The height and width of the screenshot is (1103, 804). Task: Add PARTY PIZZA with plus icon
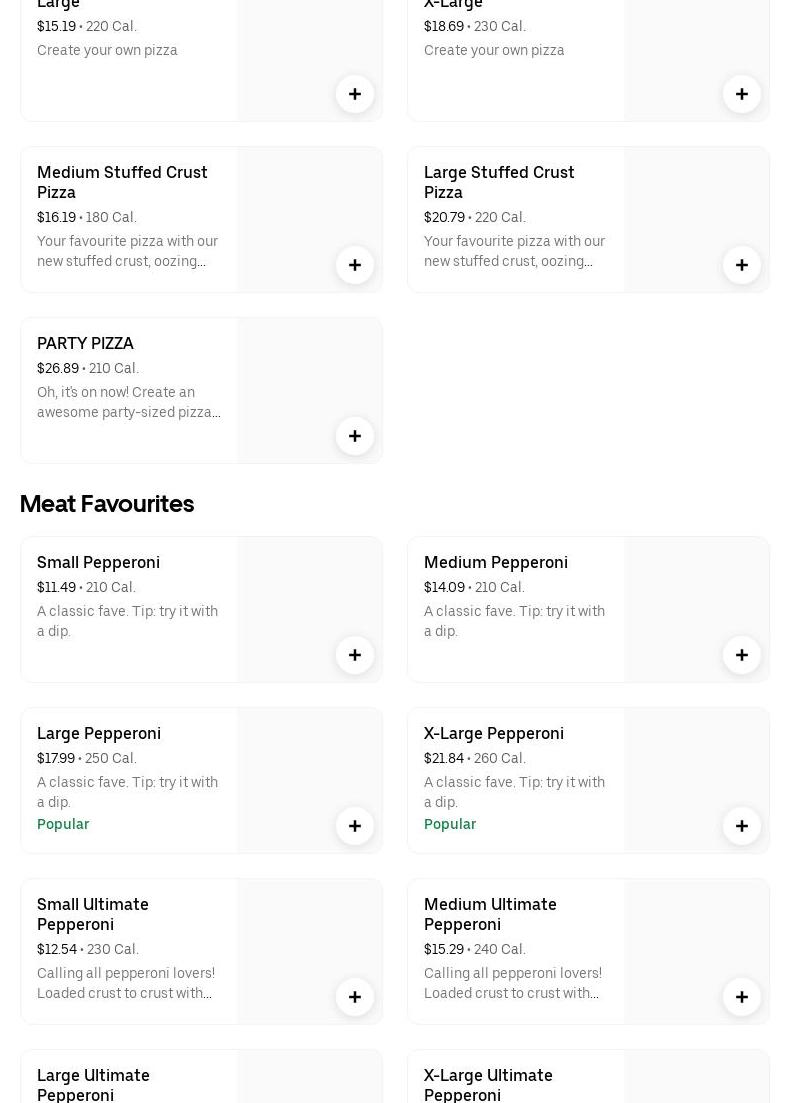point(355,436)
